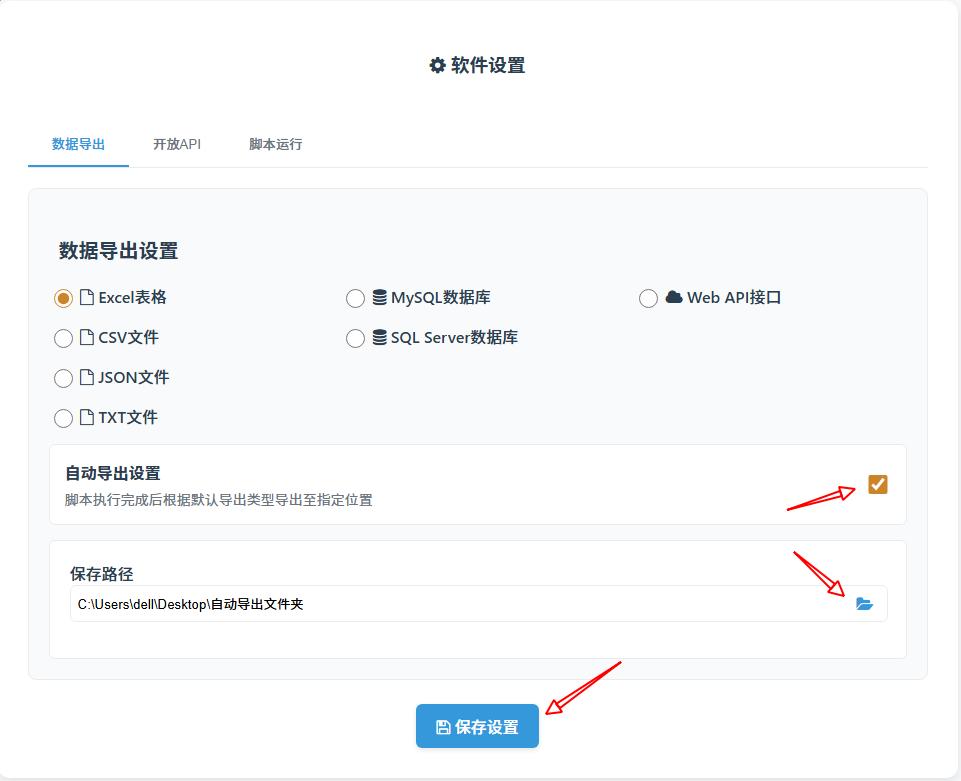Open the folder browse icon for 保存路径

click(864, 604)
